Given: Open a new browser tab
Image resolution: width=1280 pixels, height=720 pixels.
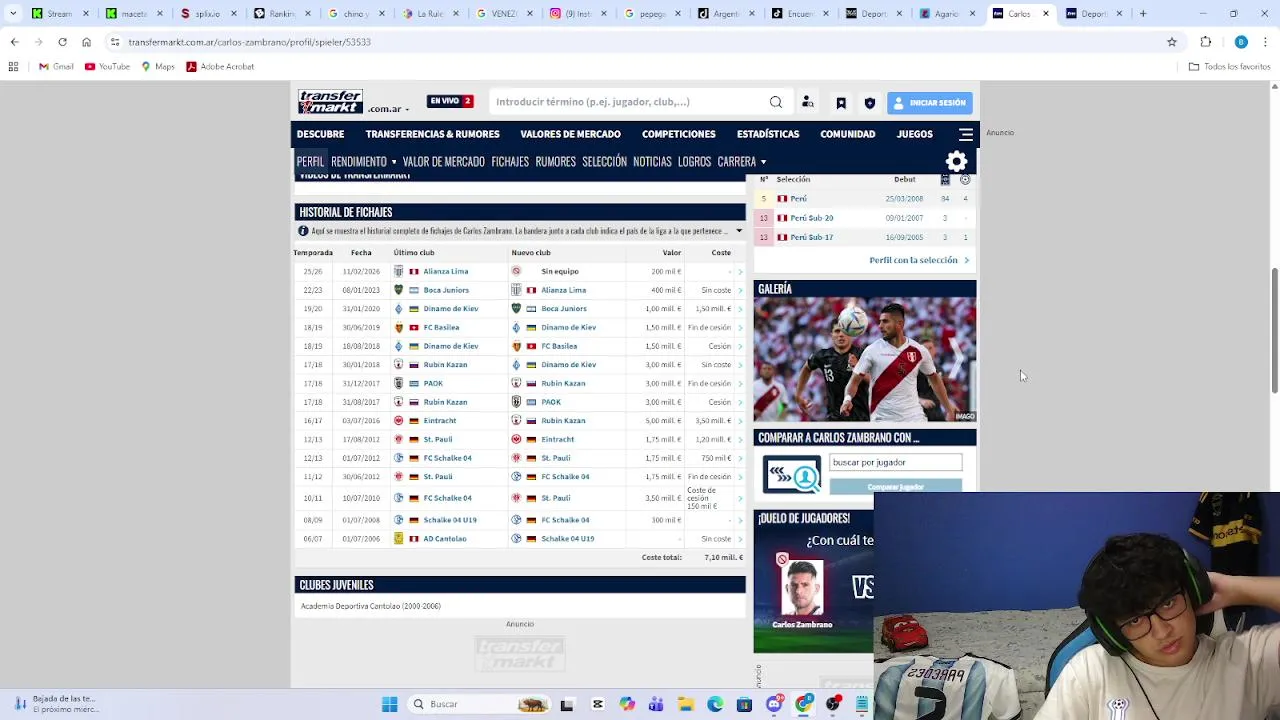Looking at the screenshot, I should pos(1143,14).
